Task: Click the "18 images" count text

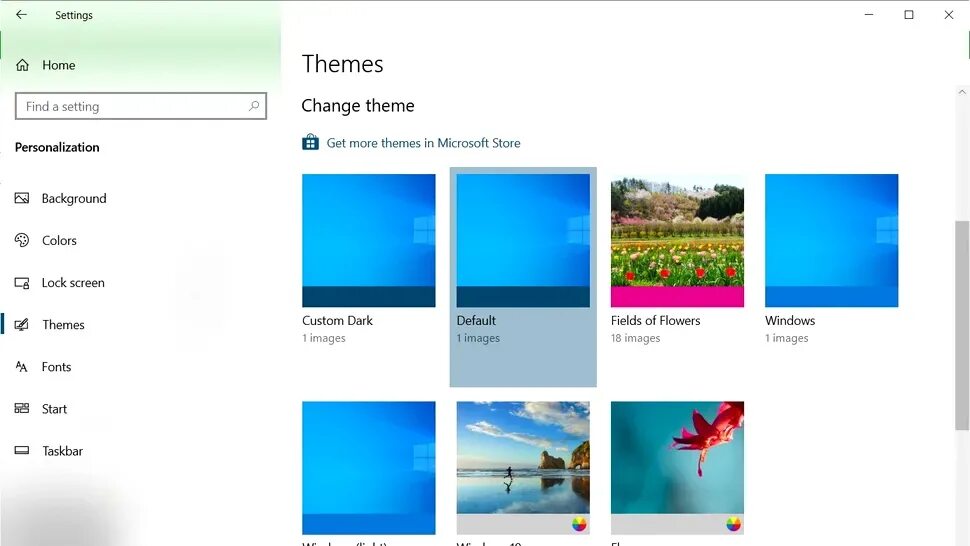Action: 635,338
